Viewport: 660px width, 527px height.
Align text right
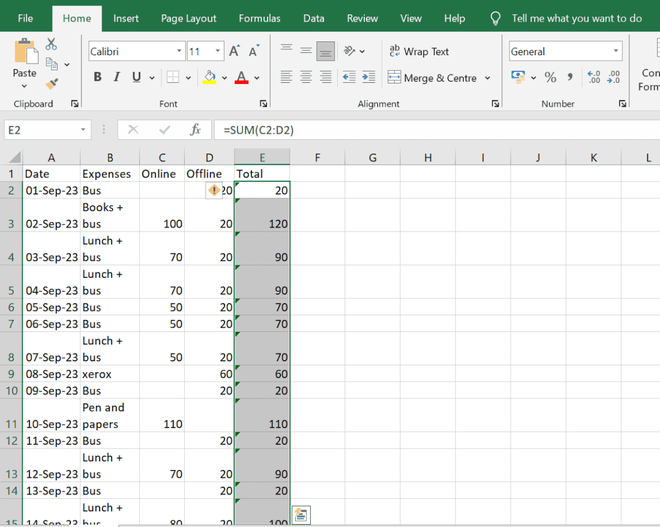[325, 77]
